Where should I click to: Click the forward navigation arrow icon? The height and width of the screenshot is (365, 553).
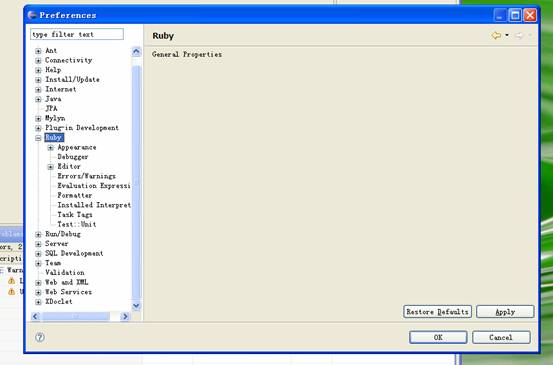click(x=519, y=35)
